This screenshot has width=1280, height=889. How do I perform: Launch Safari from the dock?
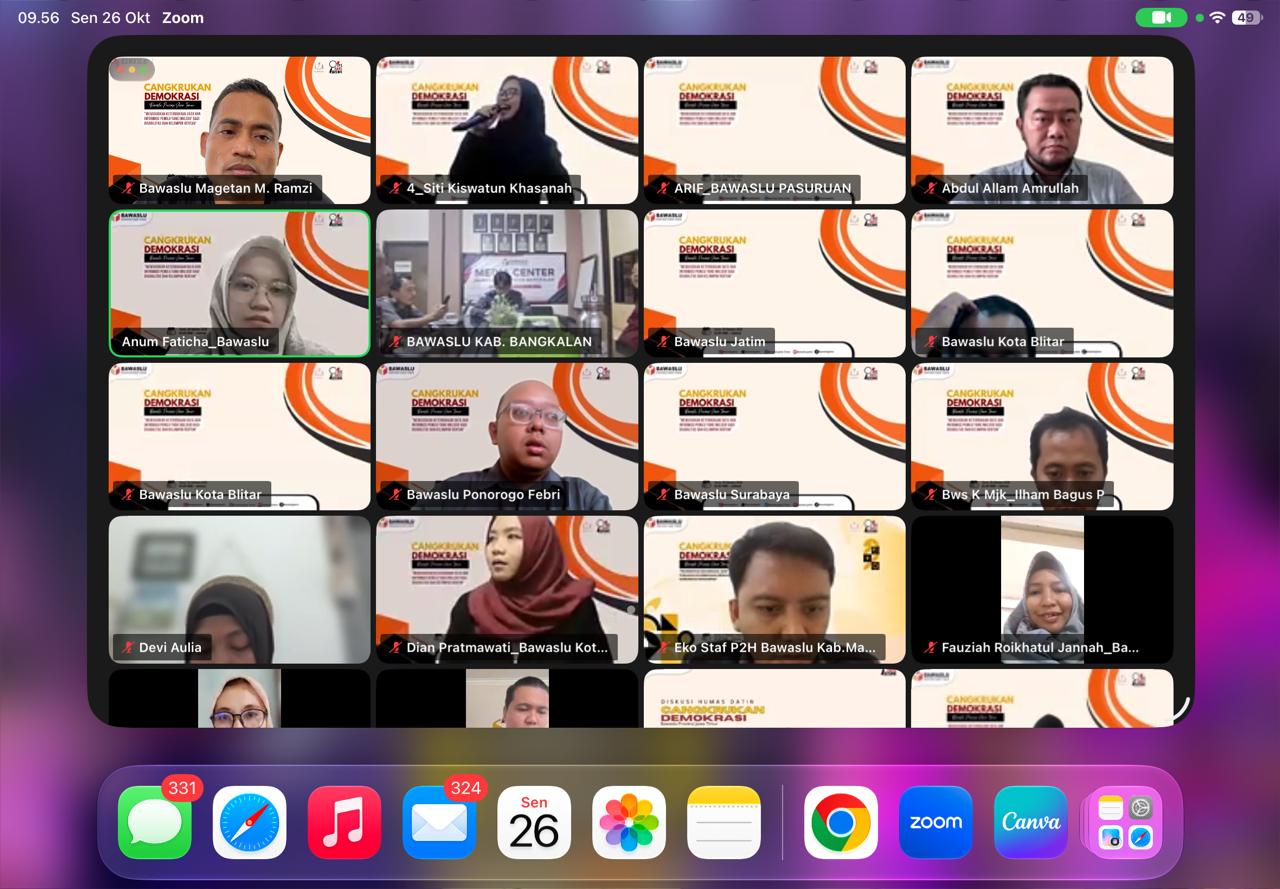[x=249, y=822]
